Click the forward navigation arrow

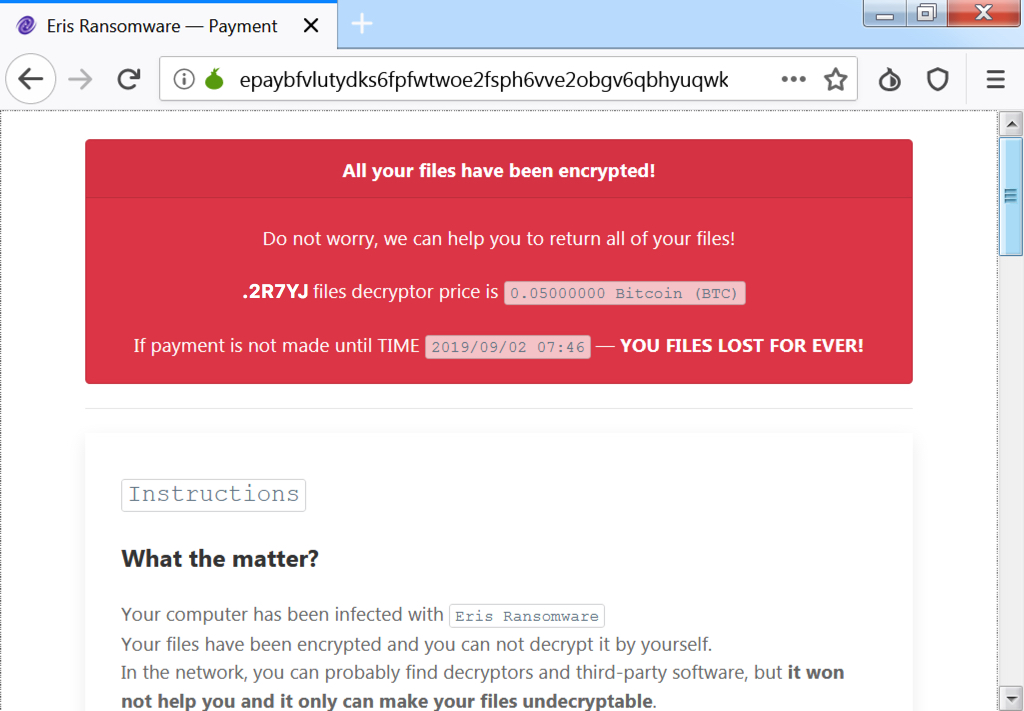(x=80, y=79)
